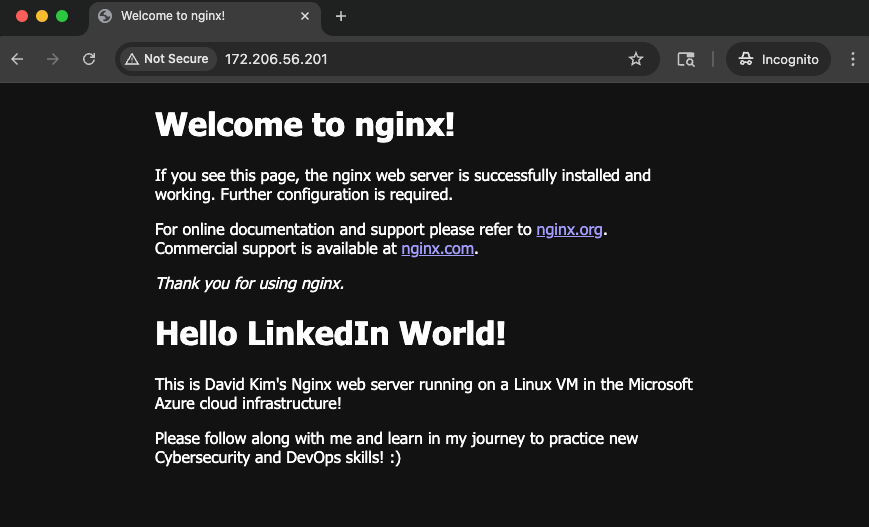Click the address bar showing 172.206.56.201
Screen dimensions: 869x527
tap(400, 59)
